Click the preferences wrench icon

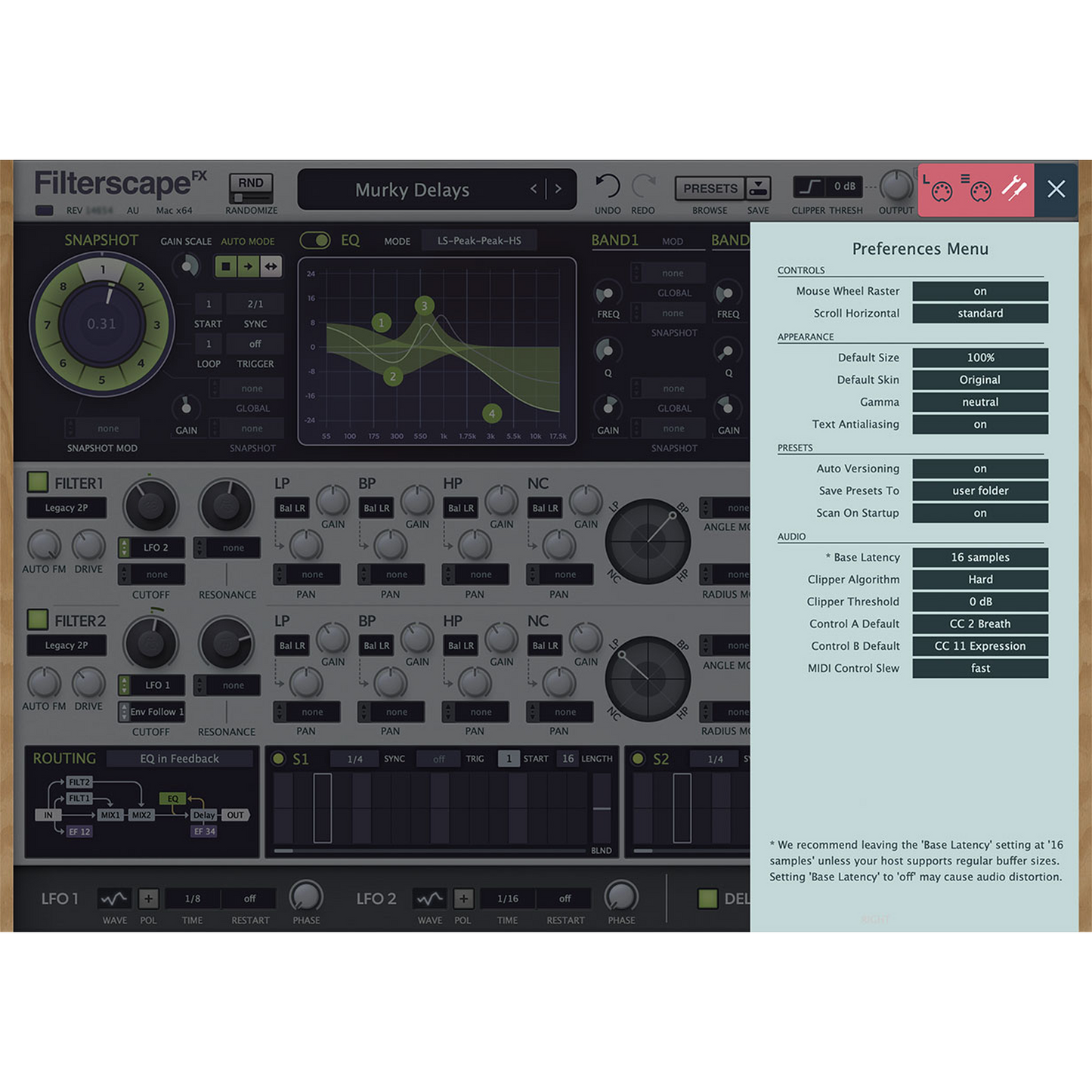click(1013, 188)
